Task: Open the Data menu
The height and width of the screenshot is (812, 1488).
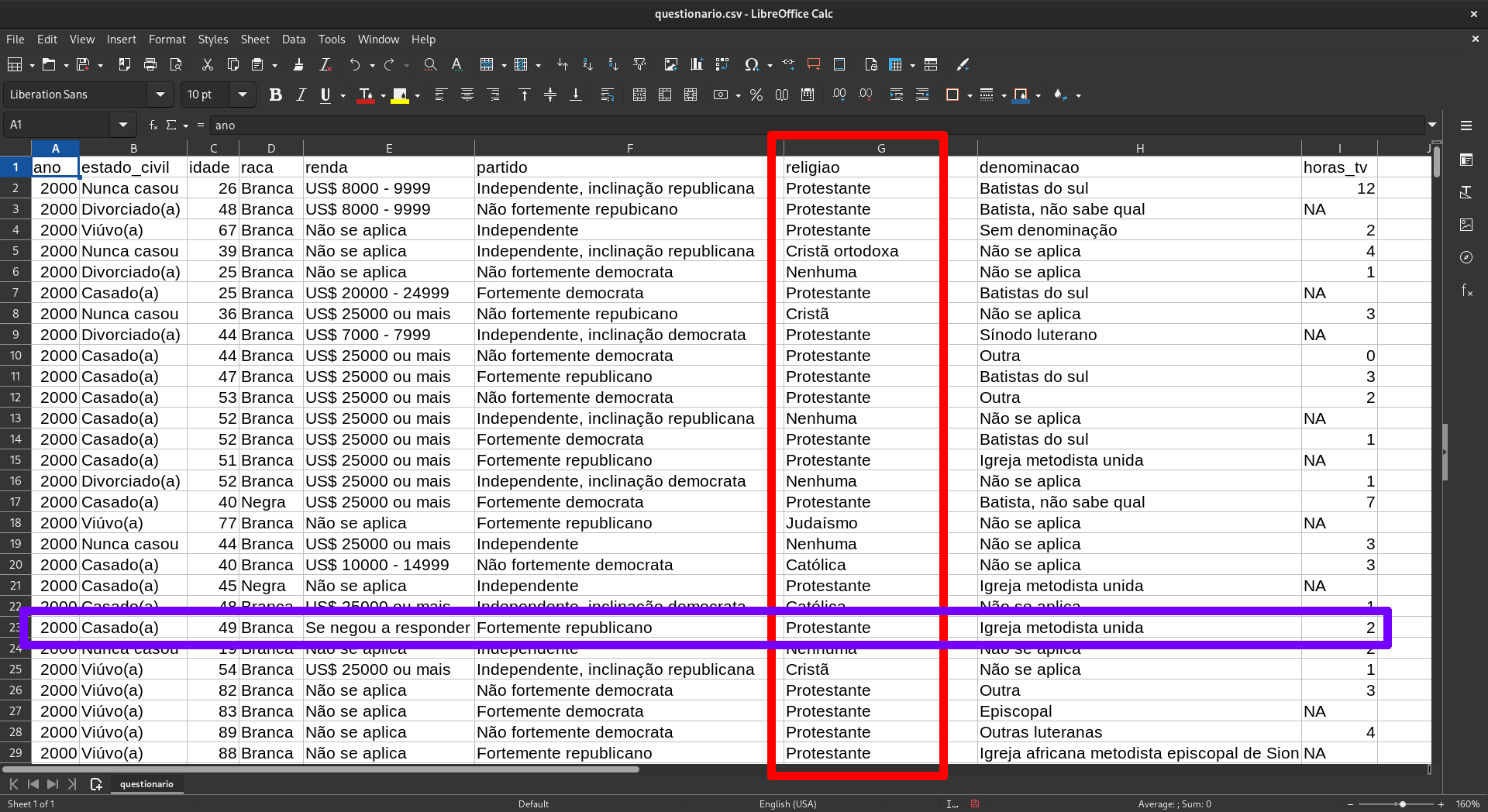Action: coord(293,40)
